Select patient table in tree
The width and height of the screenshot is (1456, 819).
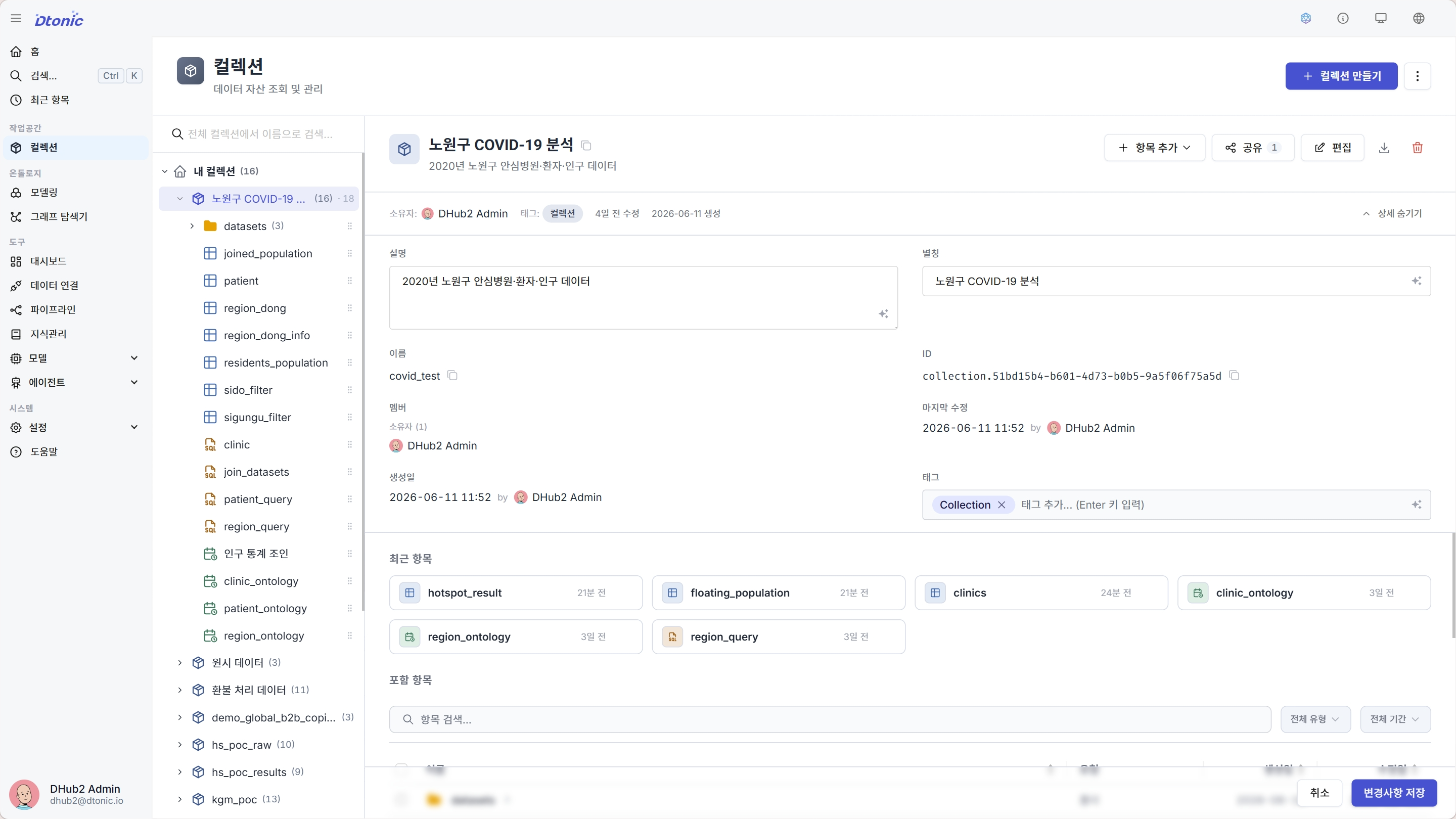pos(258,281)
